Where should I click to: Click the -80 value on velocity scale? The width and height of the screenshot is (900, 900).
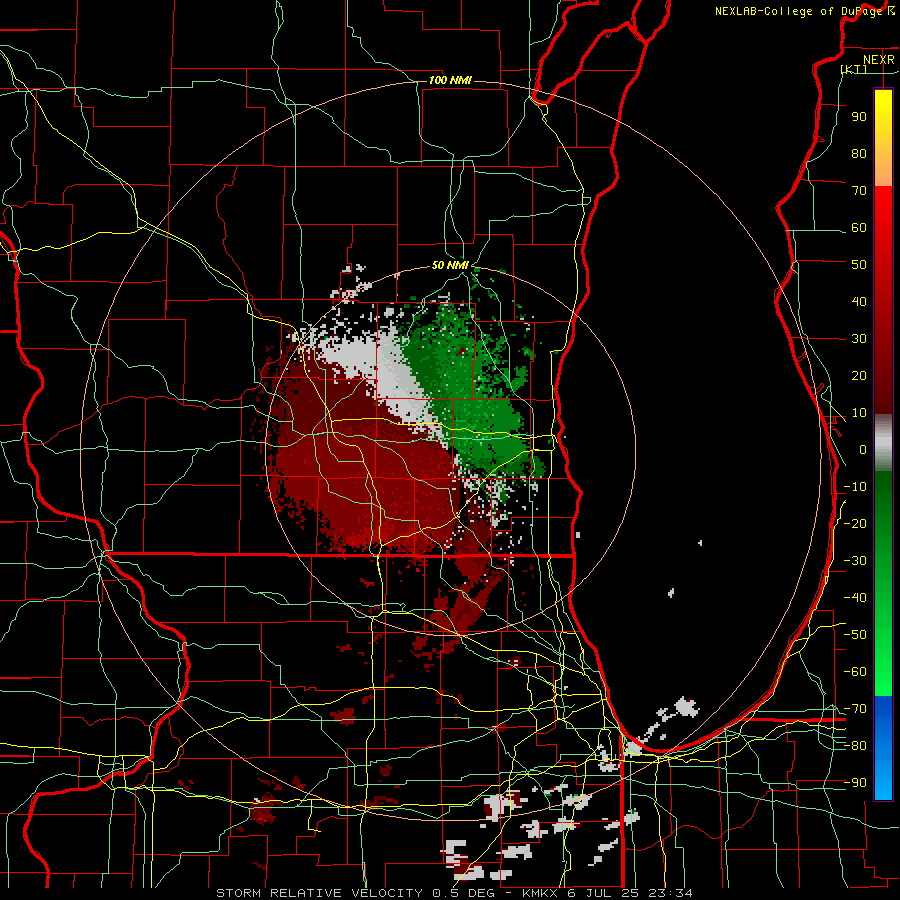point(855,746)
